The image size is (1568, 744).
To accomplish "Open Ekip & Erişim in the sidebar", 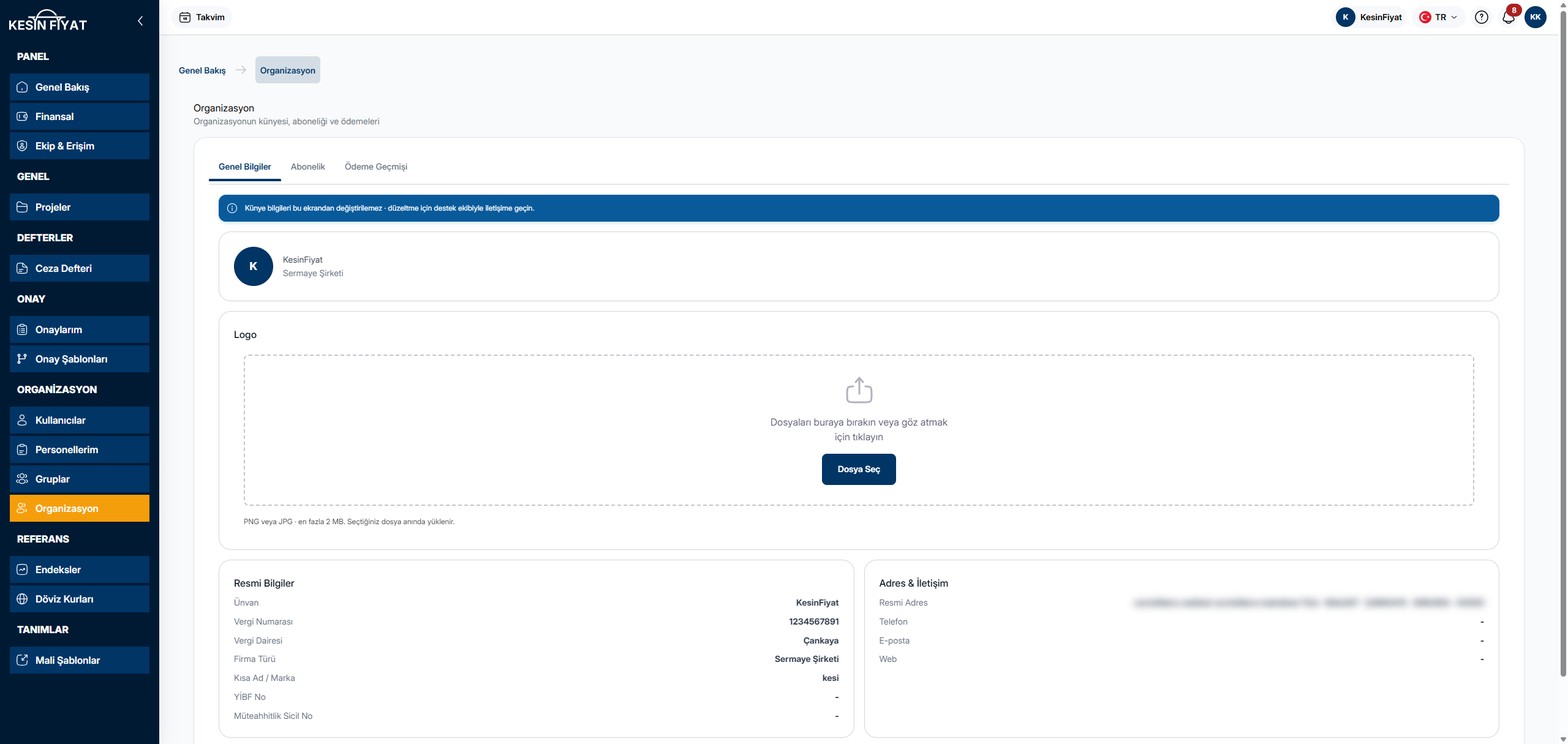I will click(79, 146).
